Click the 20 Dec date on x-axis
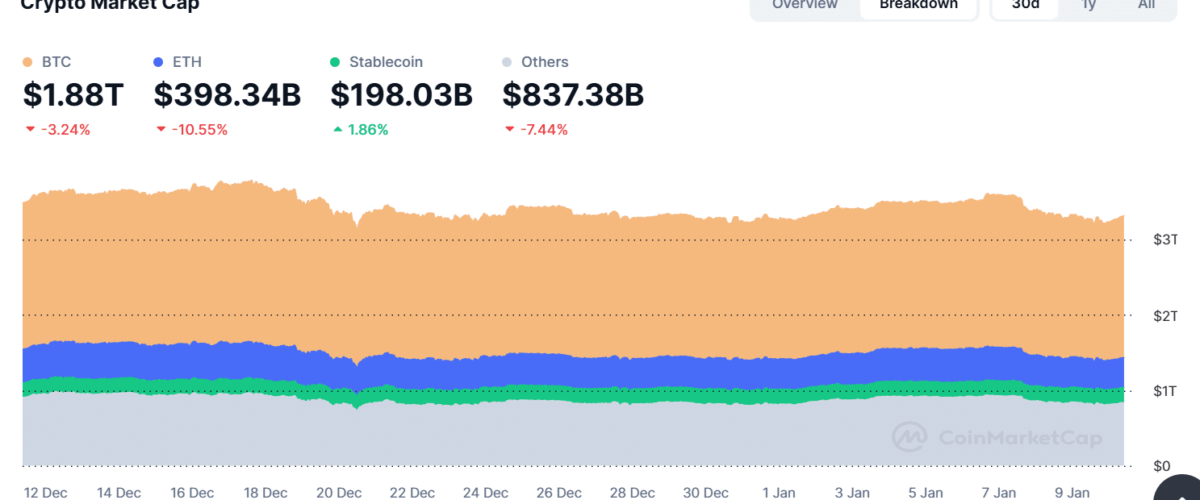This screenshot has width=1200, height=500. point(339,492)
